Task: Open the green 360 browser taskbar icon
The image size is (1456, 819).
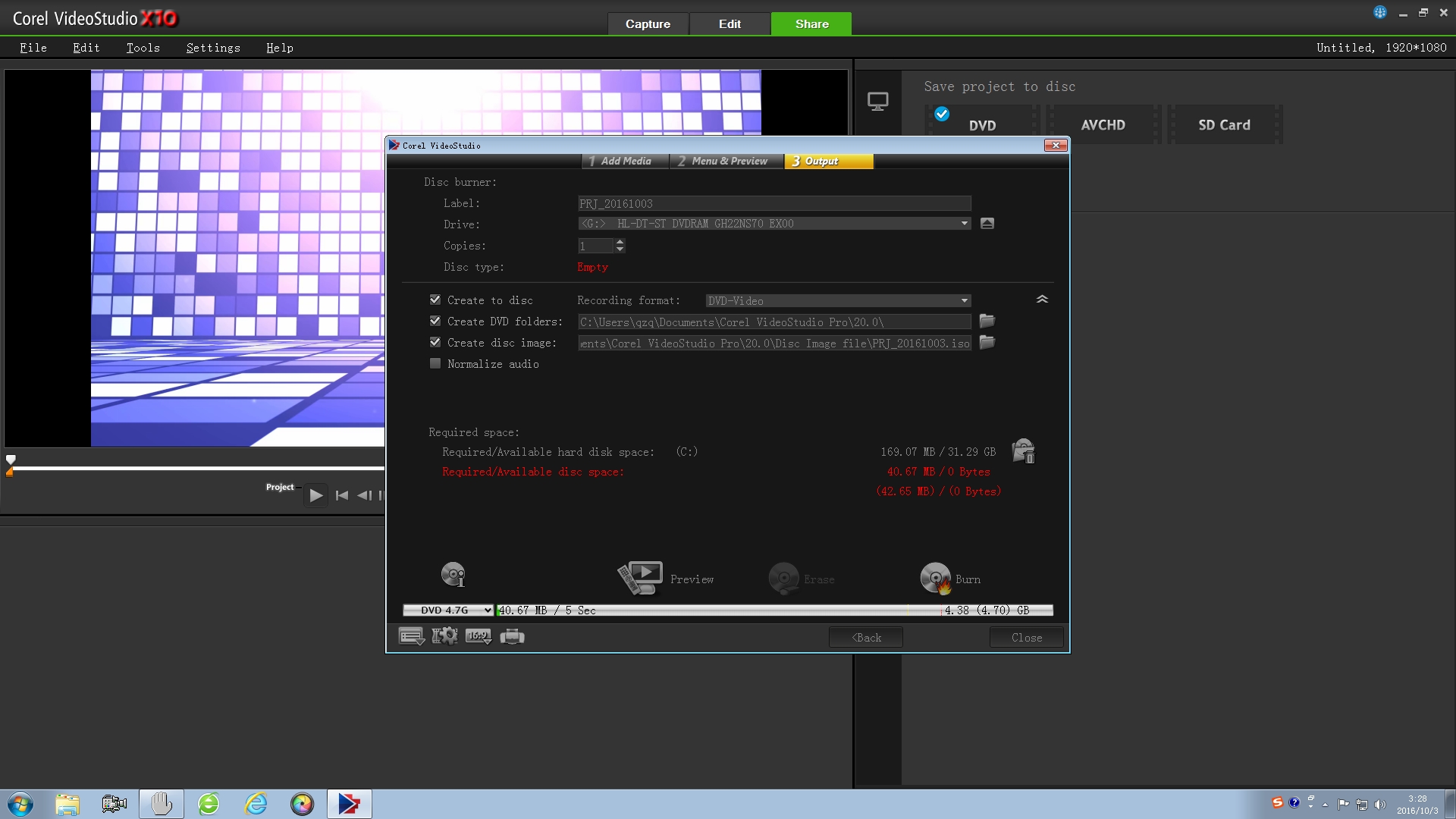Action: point(209,804)
